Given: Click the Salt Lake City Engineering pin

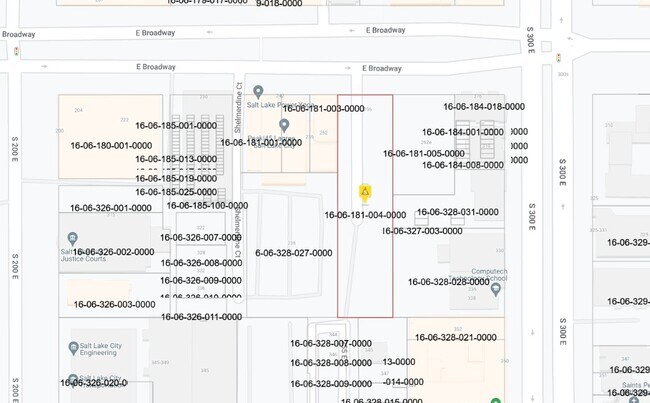Looking at the screenshot, I should pyautogui.click(x=74, y=348).
